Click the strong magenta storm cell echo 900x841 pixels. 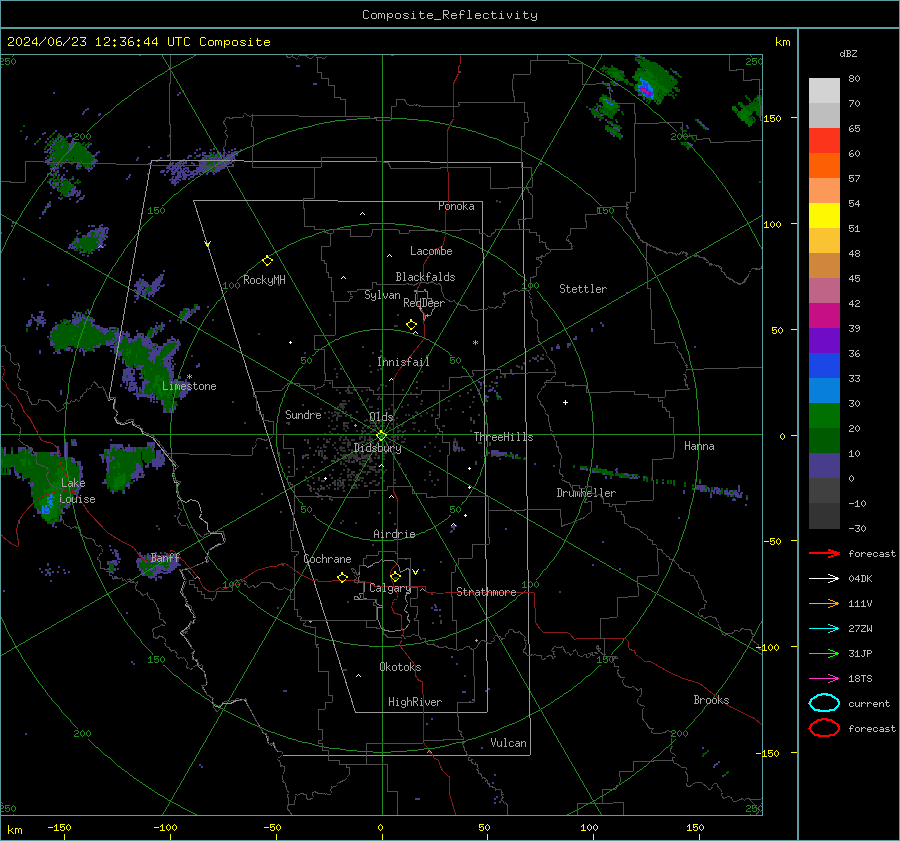pyautogui.click(x=646, y=90)
